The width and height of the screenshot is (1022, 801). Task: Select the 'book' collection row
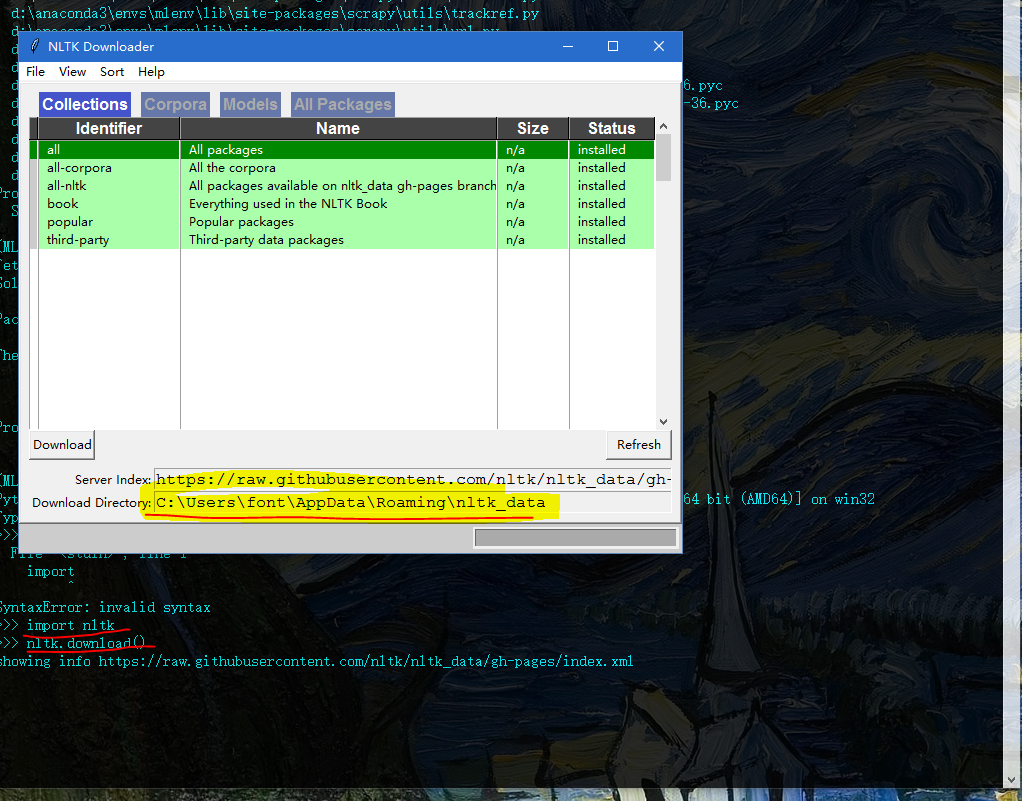pos(342,204)
